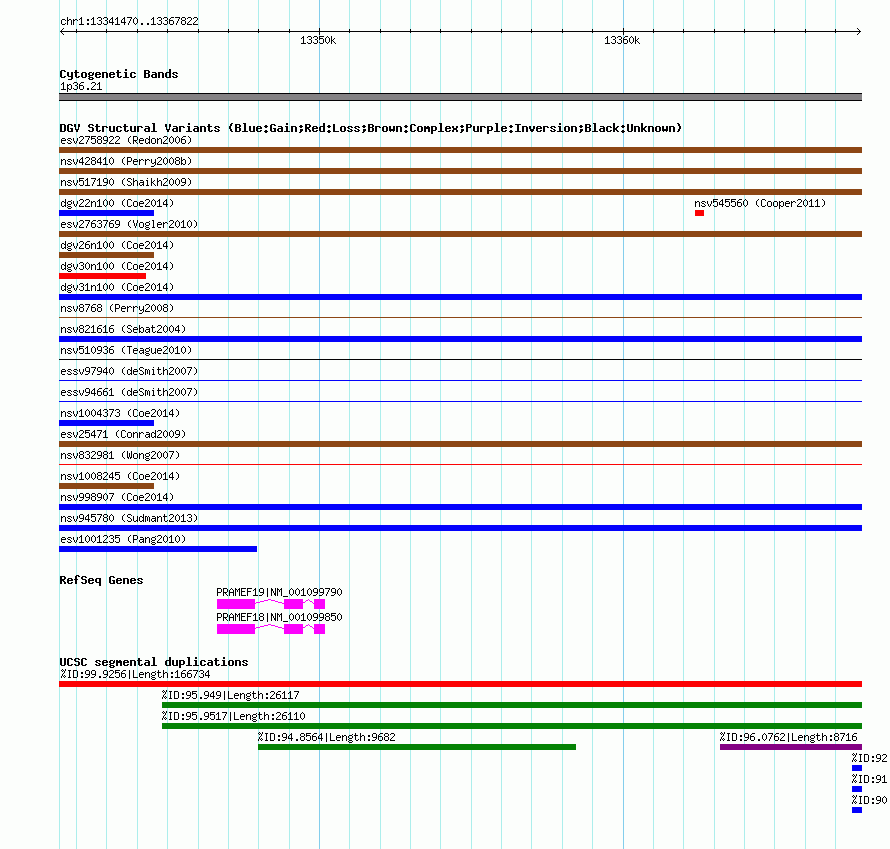The width and height of the screenshot is (890, 849).
Task: Click the ruler's left arrow end
Action: [62, 32]
